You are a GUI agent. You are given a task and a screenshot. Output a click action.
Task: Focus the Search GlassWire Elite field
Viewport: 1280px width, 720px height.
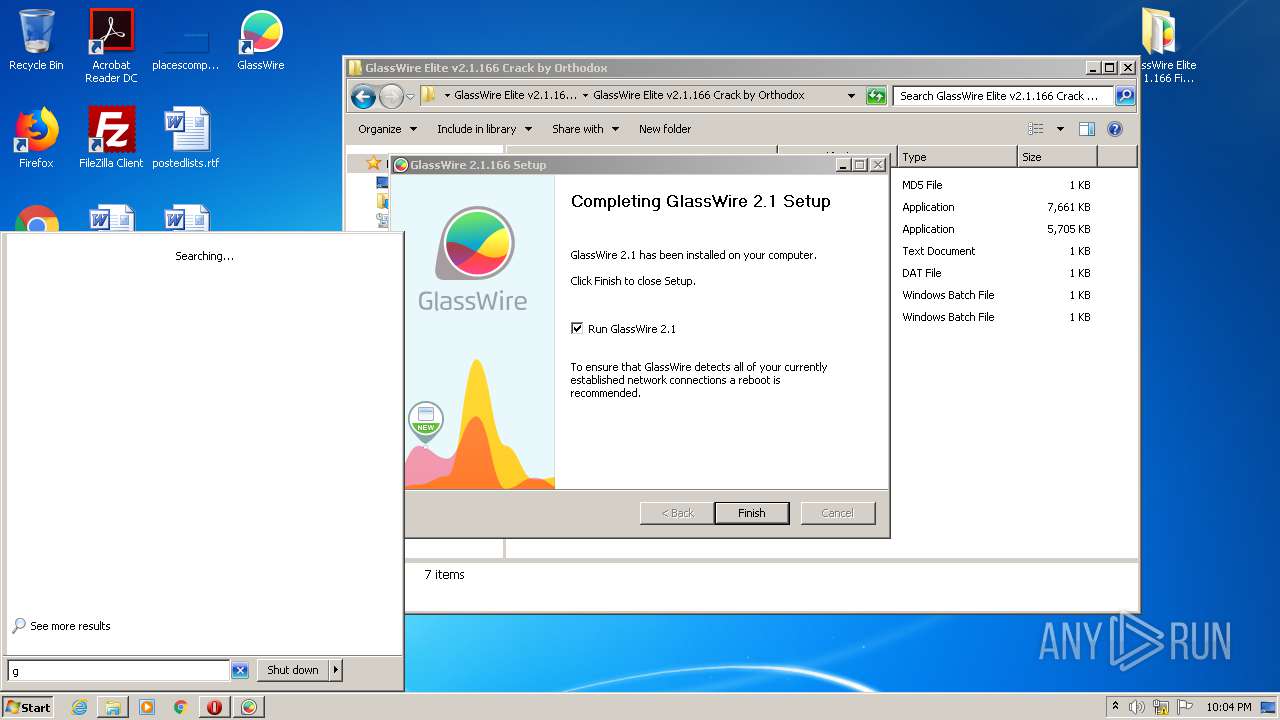tap(1003, 96)
